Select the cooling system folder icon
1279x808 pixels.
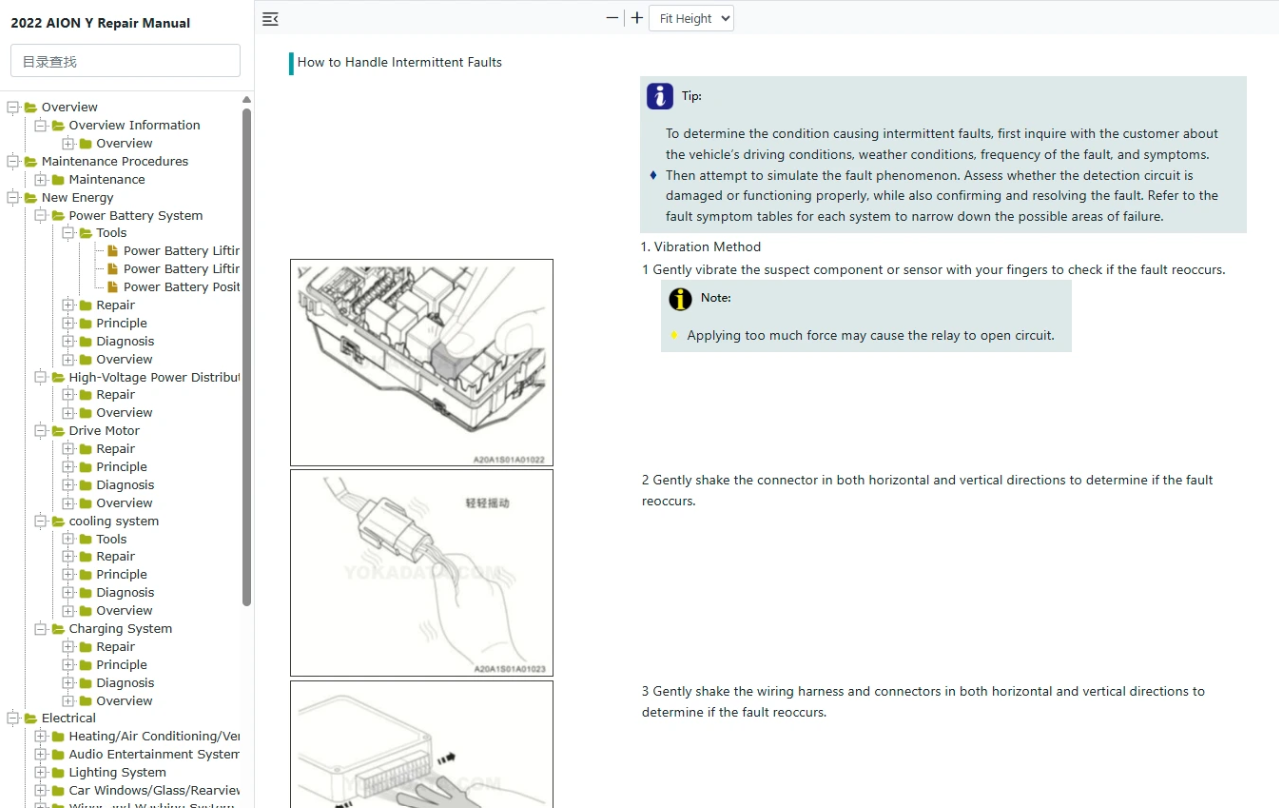click(x=58, y=521)
